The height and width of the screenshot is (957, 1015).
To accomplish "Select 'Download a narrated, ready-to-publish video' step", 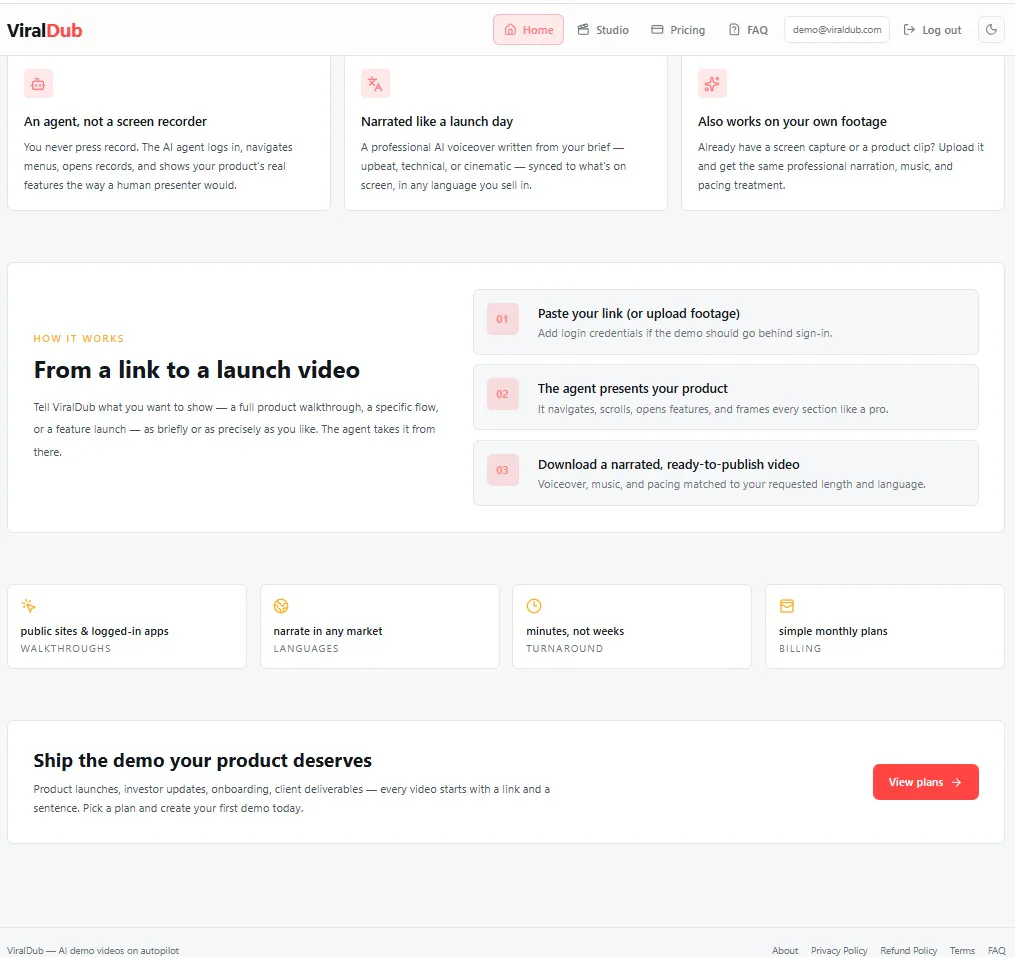I will coord(726,473).
